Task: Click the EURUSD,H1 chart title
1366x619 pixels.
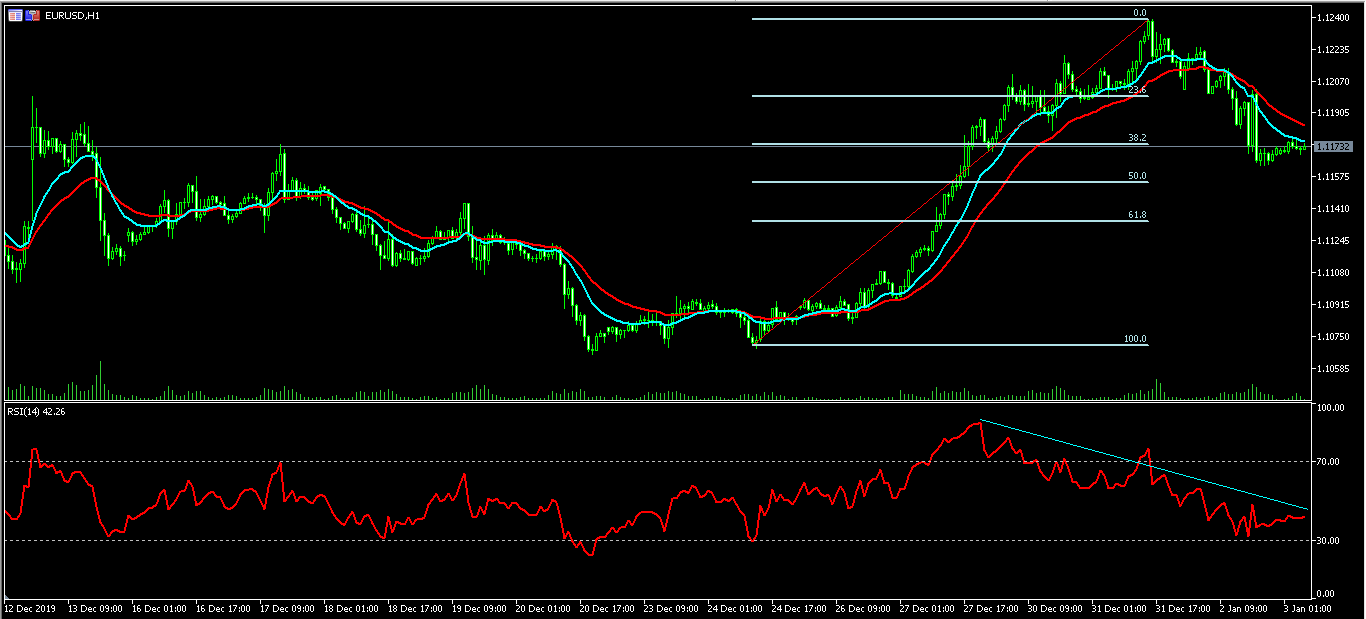Action: [x=72, y=16]
